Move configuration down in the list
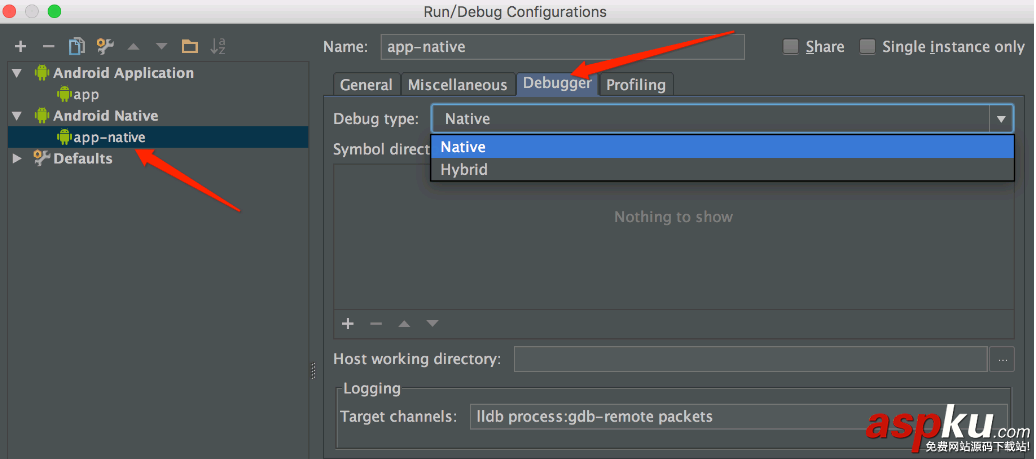1036x459 pixels. click(161, 46)
